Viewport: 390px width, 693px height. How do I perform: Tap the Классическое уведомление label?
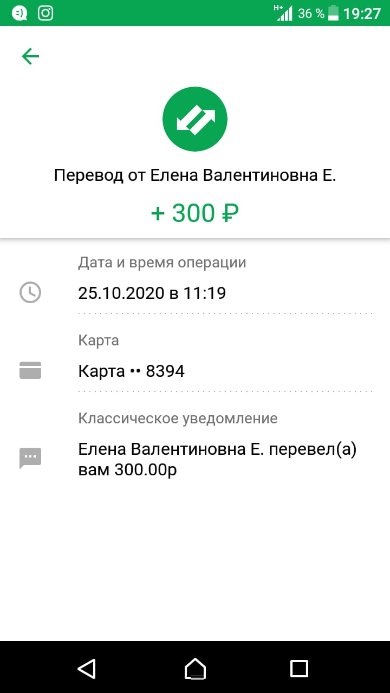(x=178, y=418)
